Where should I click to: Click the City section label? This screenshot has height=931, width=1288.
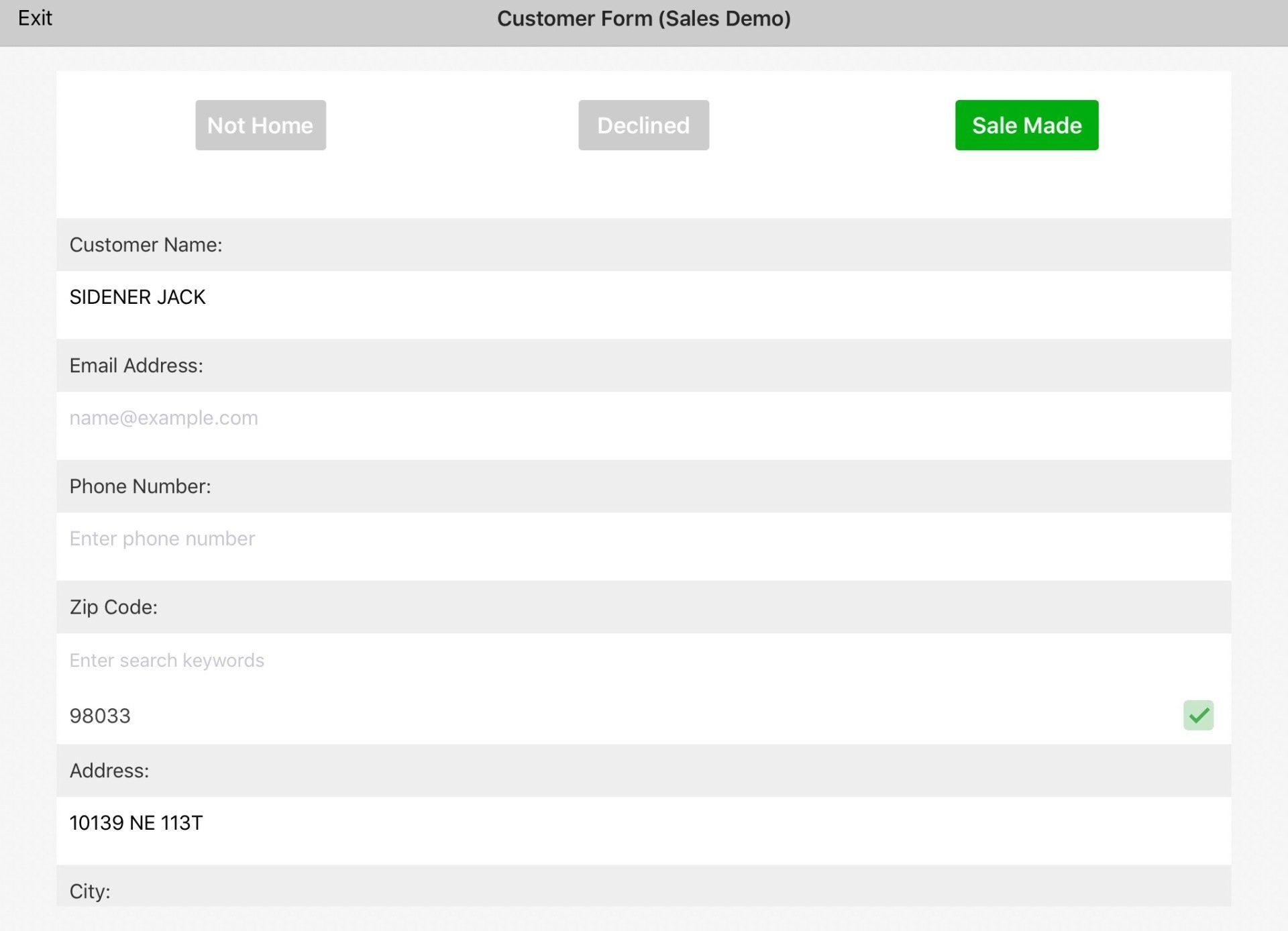90,891
